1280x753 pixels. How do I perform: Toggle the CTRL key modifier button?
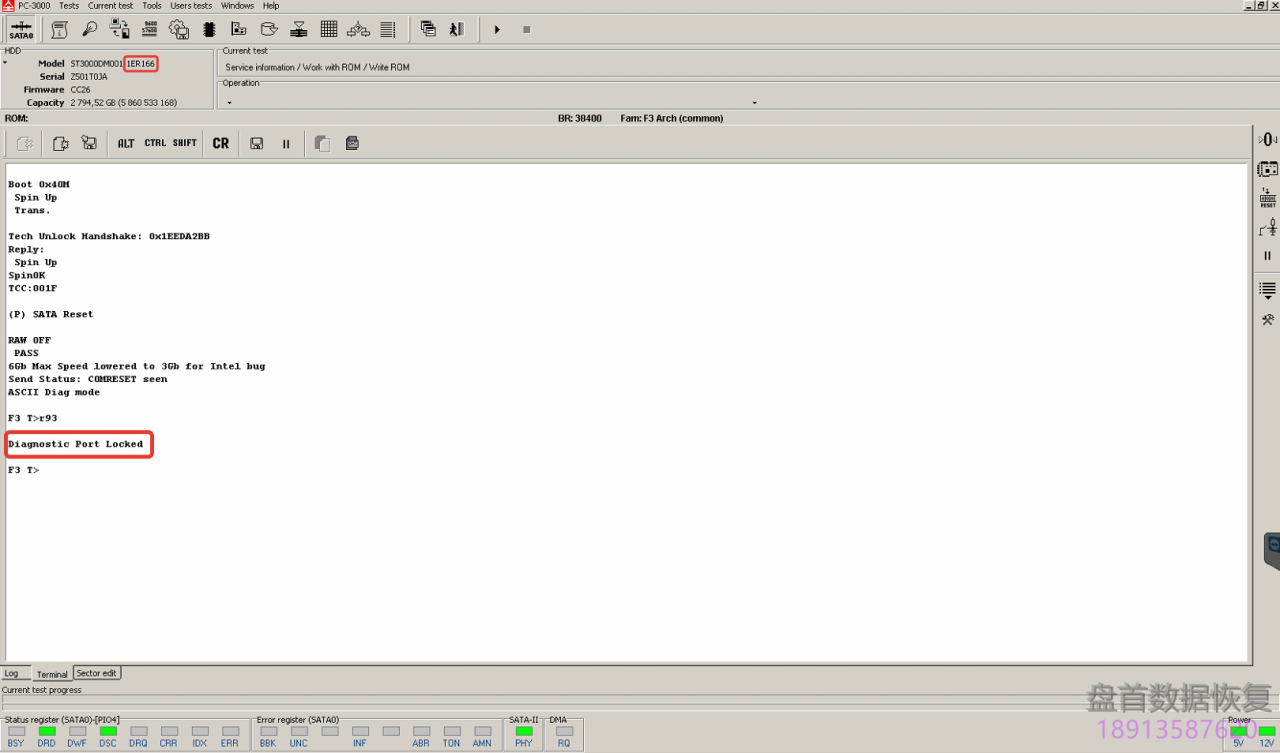155,144
